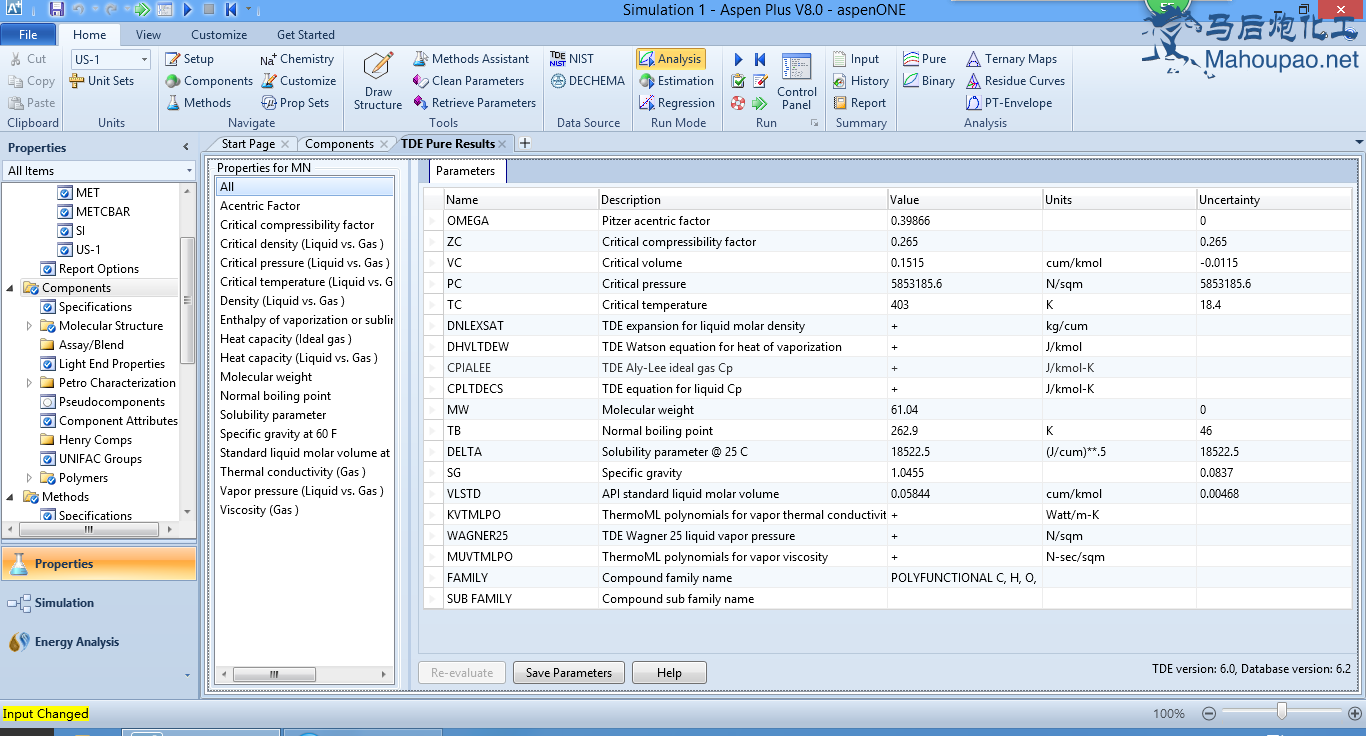Click the Help button

[669, 673]
